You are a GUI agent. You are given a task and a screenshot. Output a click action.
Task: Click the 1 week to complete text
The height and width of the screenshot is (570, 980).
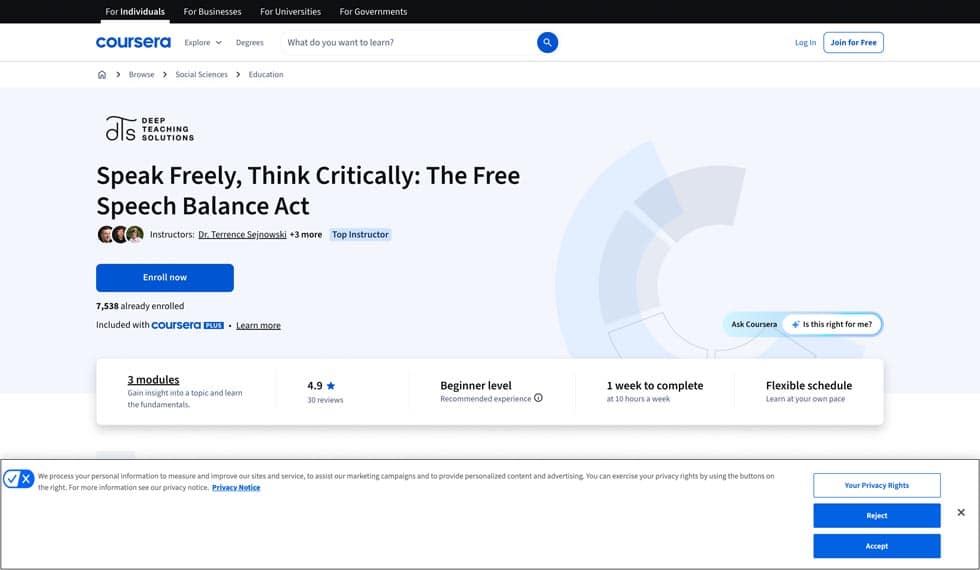[655, 386]
